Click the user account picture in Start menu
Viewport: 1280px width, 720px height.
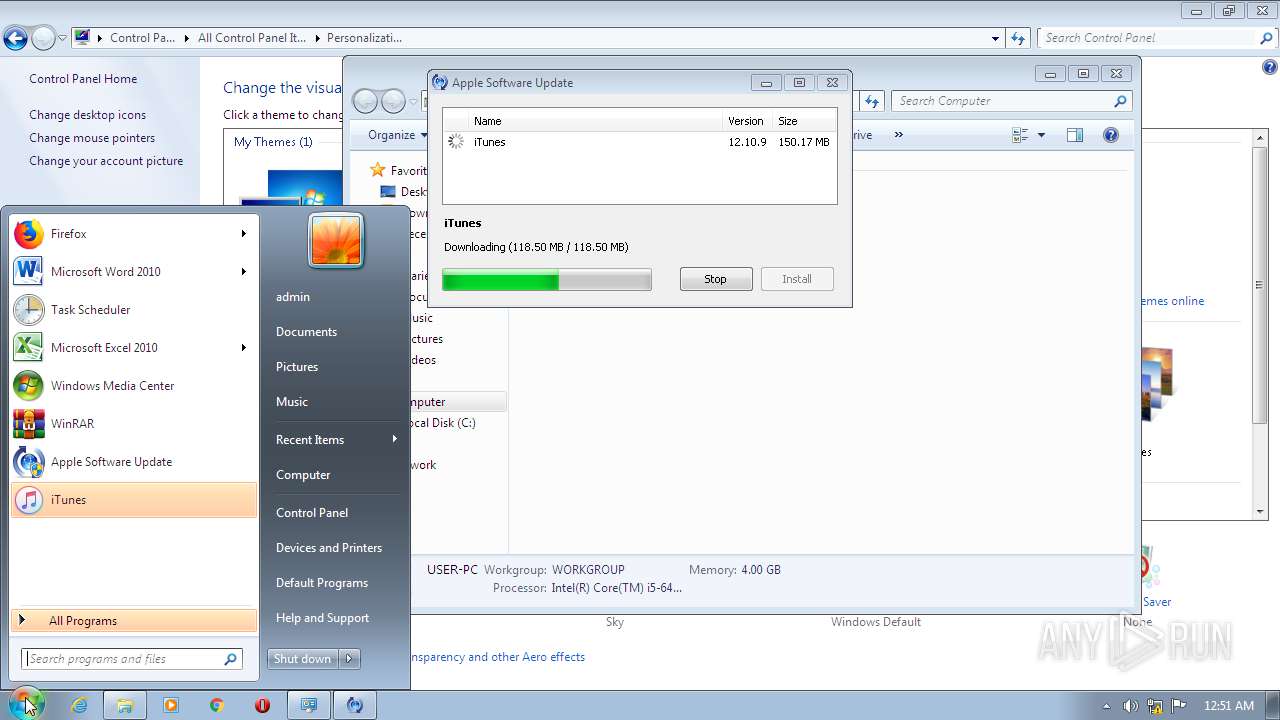point(336,241)
